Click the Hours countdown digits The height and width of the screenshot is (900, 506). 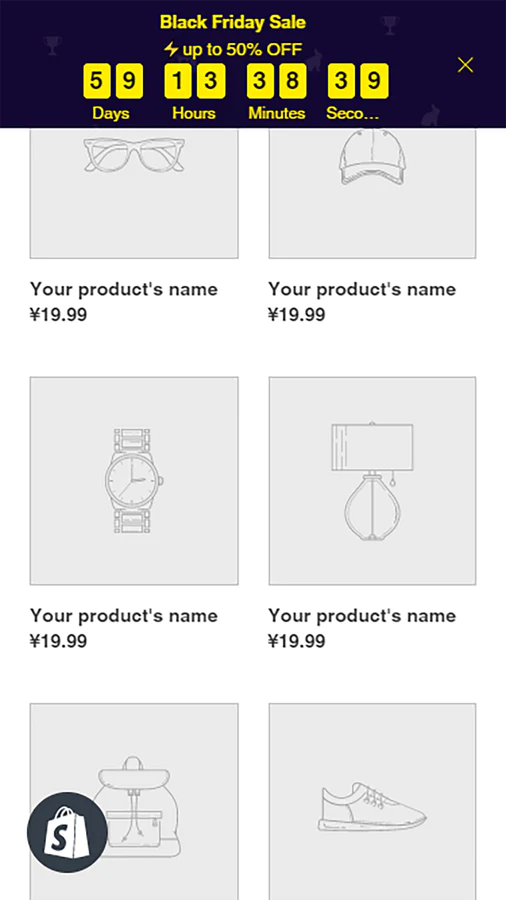[x=194, y=81]
